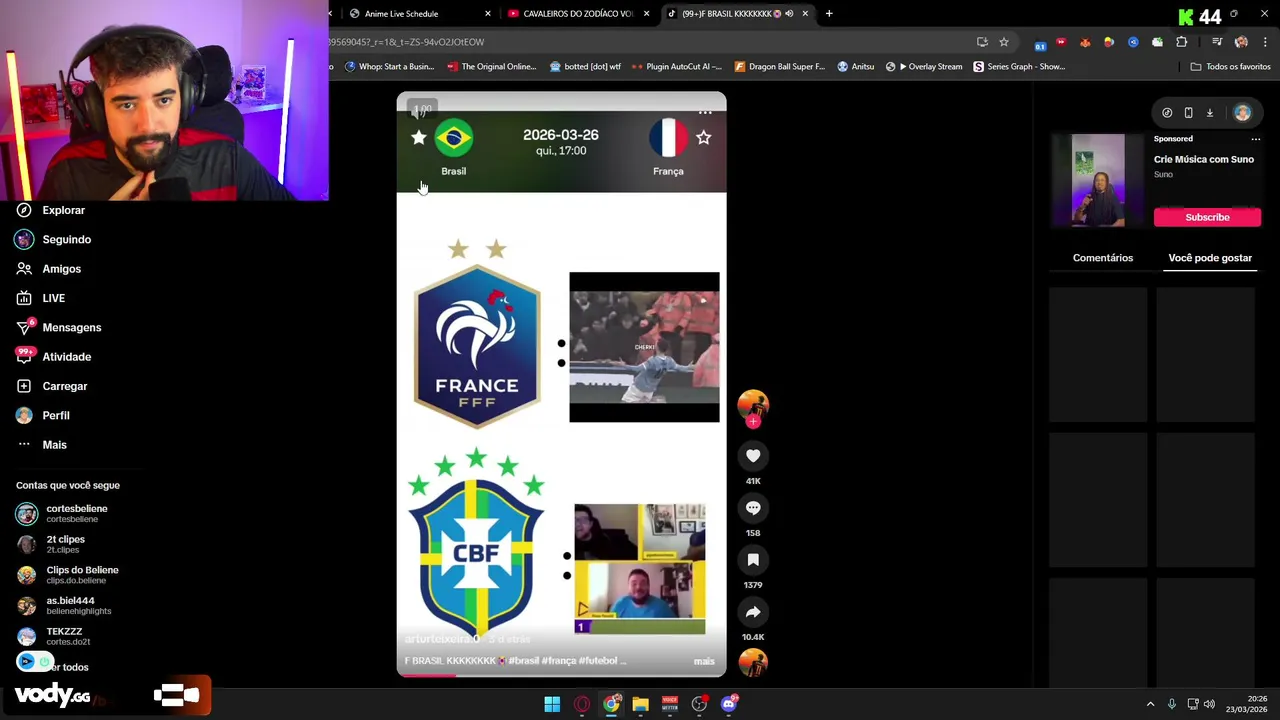Open the Suno sponsored video thumbnail
The height and width of the screenshot is (720, 1280).
click(1097, 180)
